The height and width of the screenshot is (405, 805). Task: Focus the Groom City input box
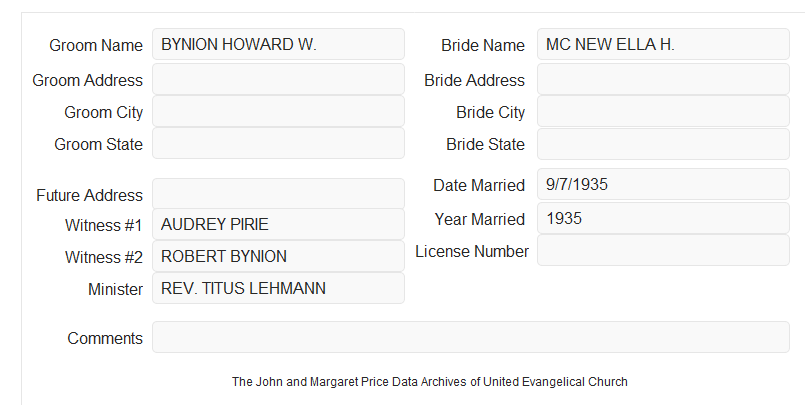click(x=278, y=111)
